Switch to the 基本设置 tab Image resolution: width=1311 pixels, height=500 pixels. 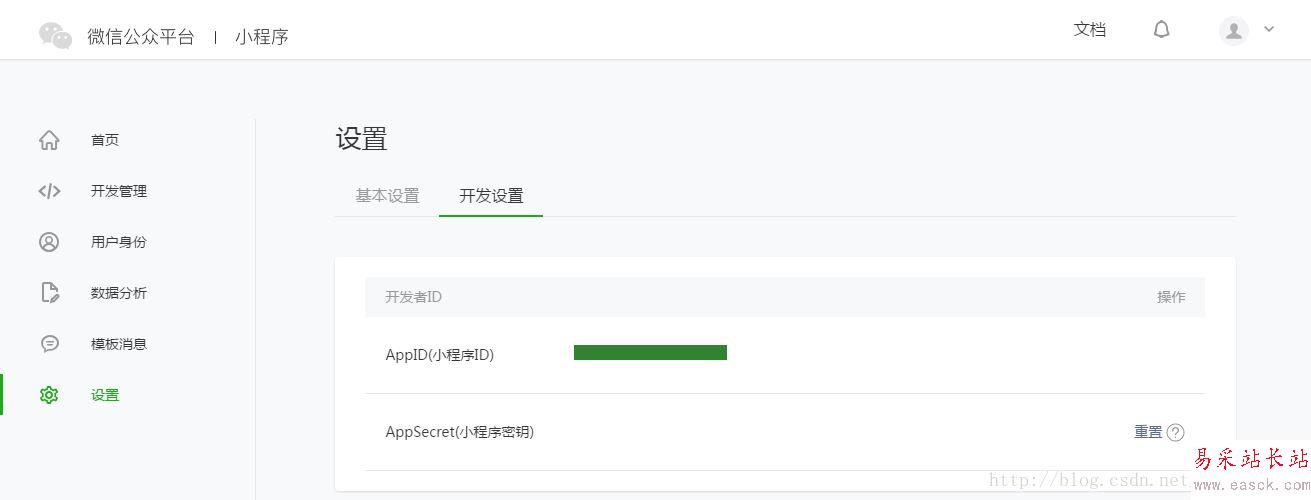click(387, 196)
